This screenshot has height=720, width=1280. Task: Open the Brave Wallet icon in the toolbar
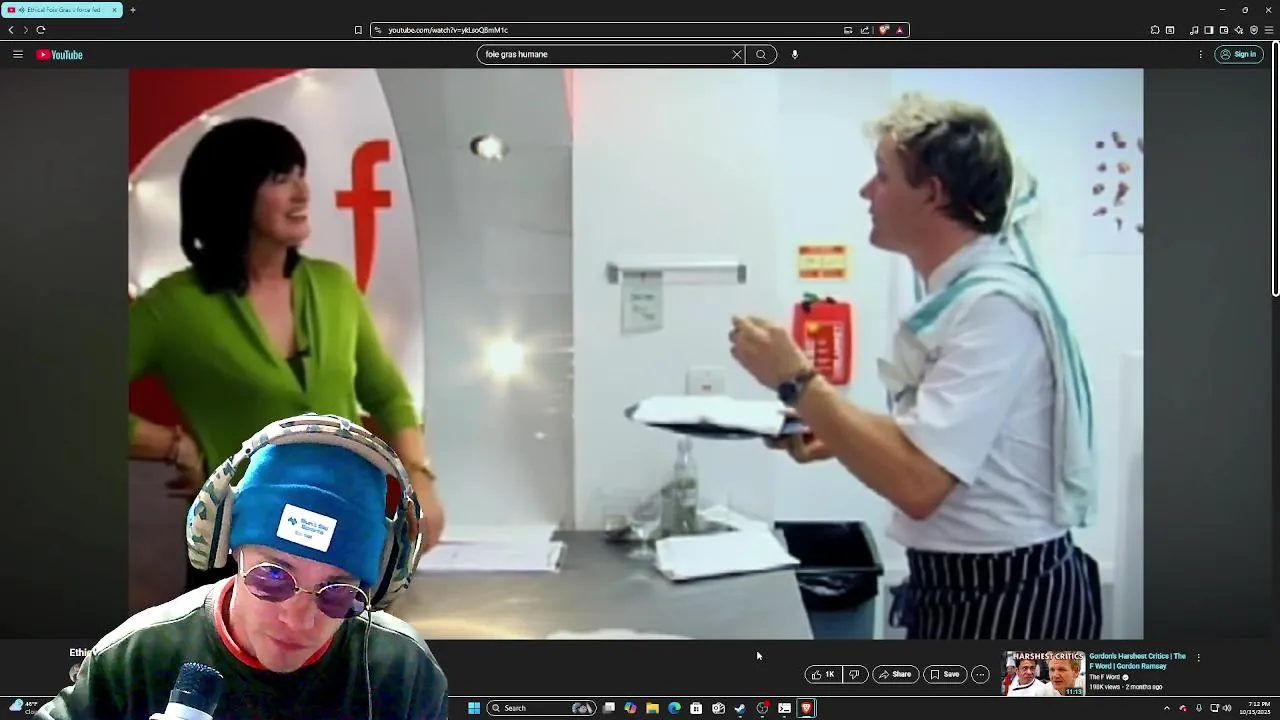click(x=1224, y=30)
